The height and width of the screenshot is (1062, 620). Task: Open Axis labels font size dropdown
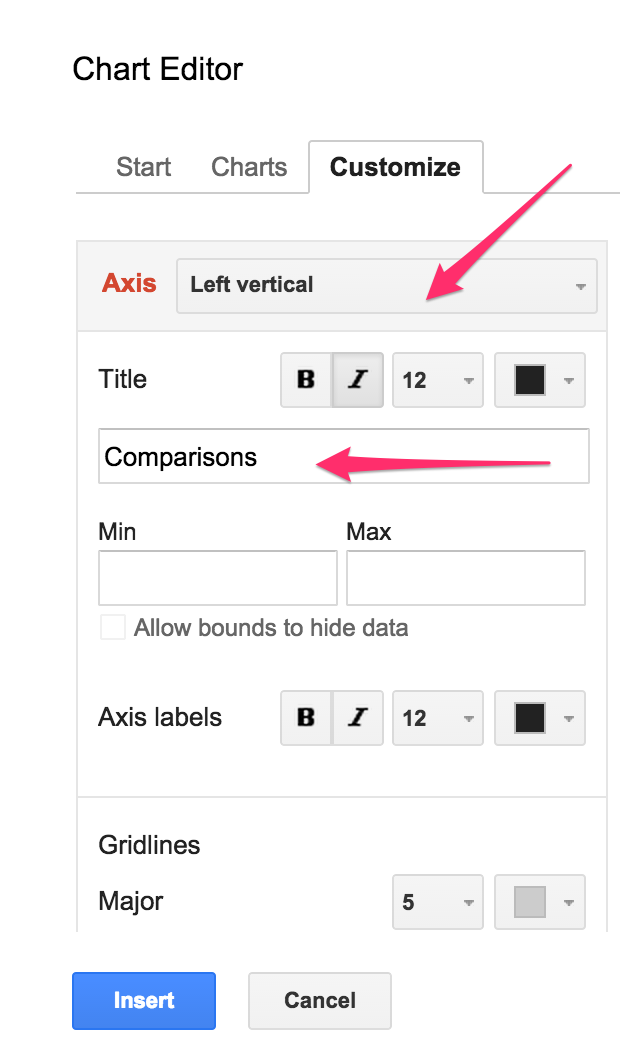[x=437, y=718]
